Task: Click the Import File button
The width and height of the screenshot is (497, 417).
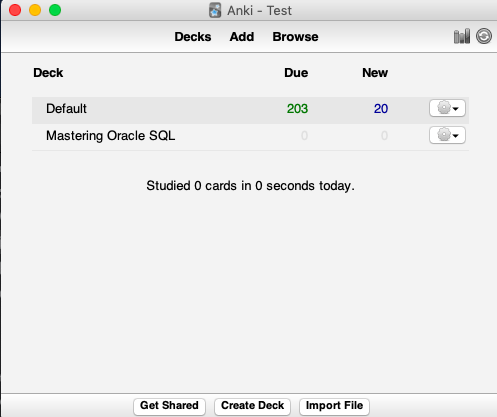Action: pyautogui.click(x=334, y=406)
